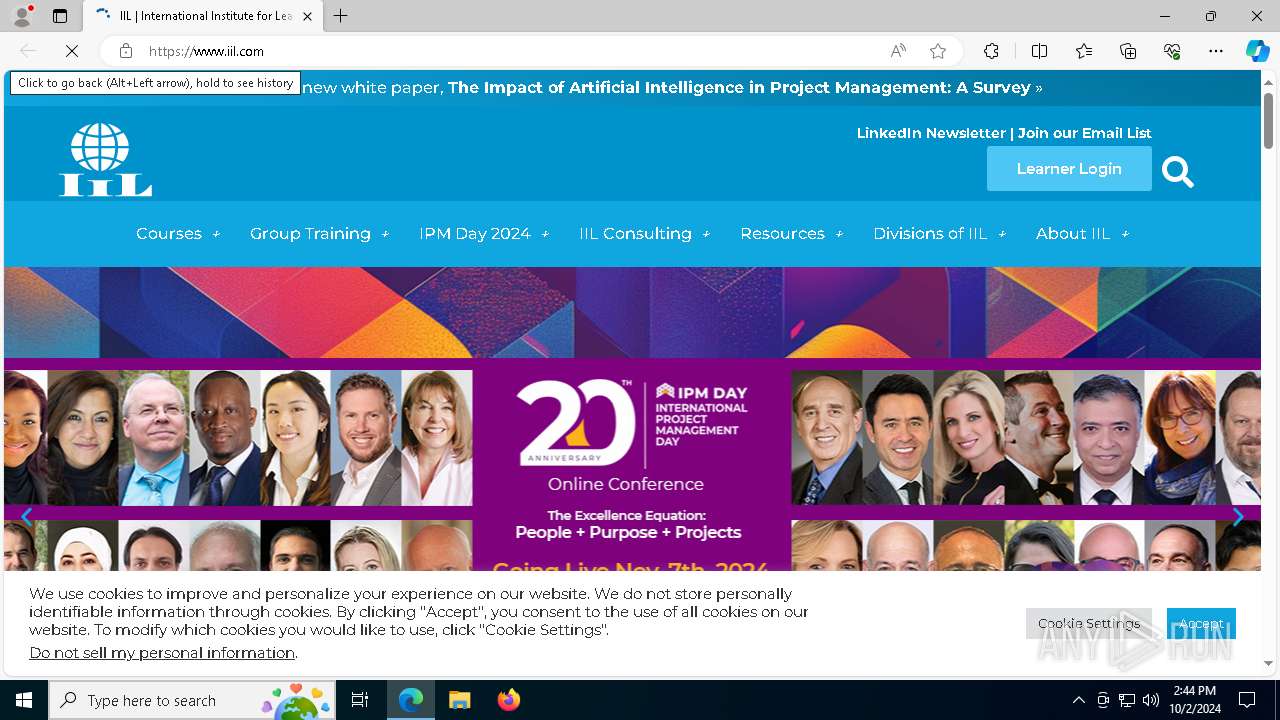Open the Divisions of IIL menu
This screenshot has height=720, width=1280.
click(x=930, y=234)
